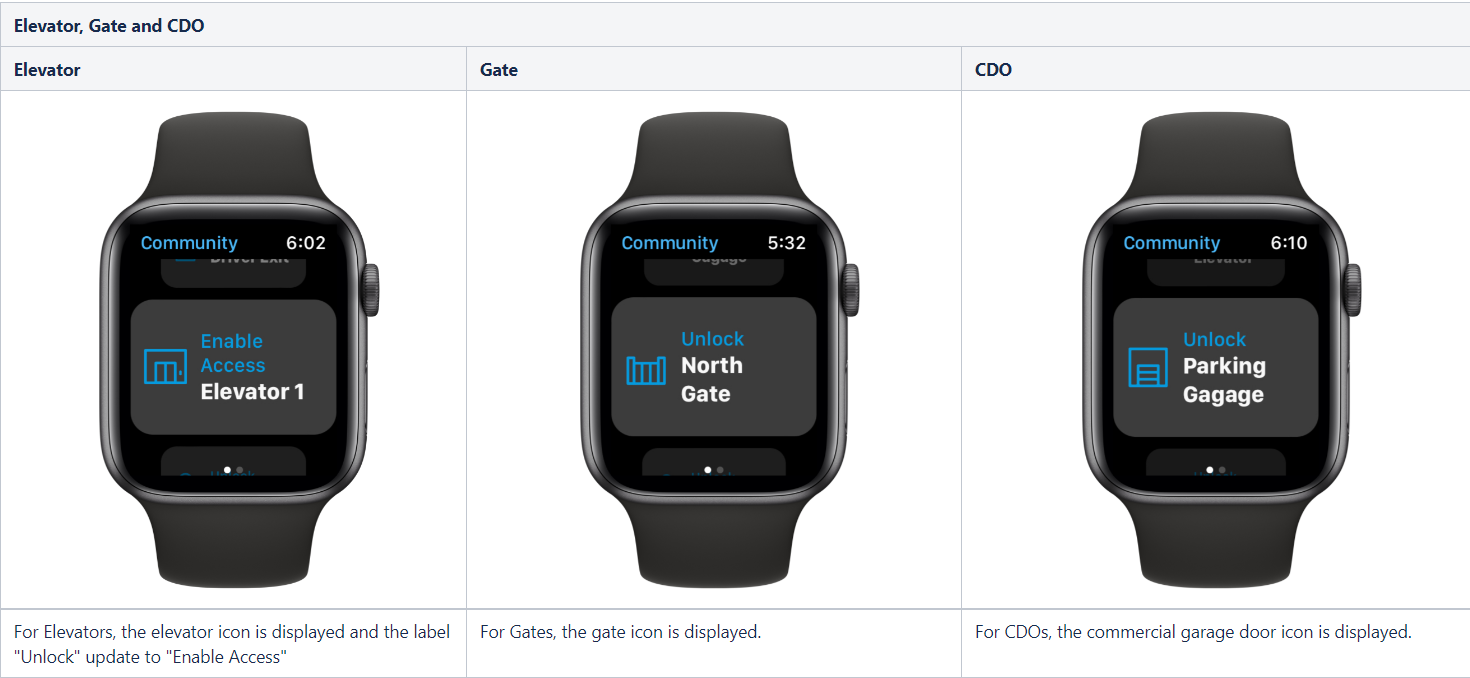Tap Community label on Gate watch
Viewport: 1470px width, 678px height.
[x=670, y=243]
